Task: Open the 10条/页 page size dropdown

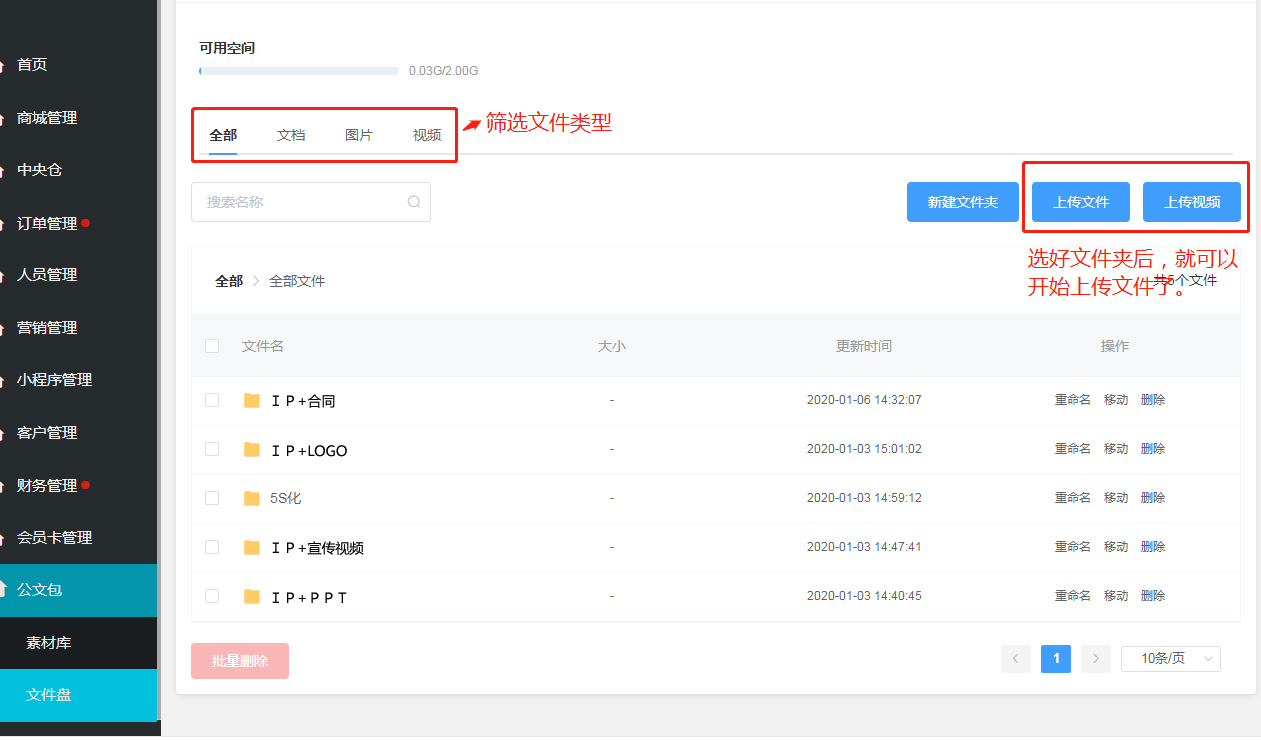Action: (1171, 658)
